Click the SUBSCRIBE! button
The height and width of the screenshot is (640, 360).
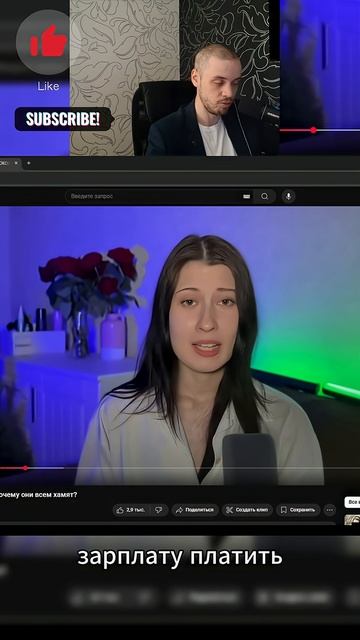pyautogui.click(x=63, y=119)
